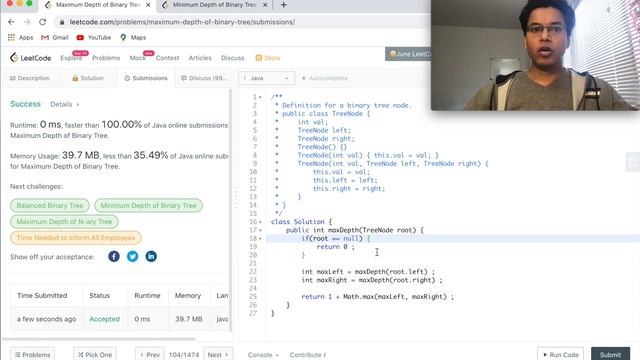Click the browser forward arrow
This screenshot has height=360, width=640.
click(x=27, y=22)
